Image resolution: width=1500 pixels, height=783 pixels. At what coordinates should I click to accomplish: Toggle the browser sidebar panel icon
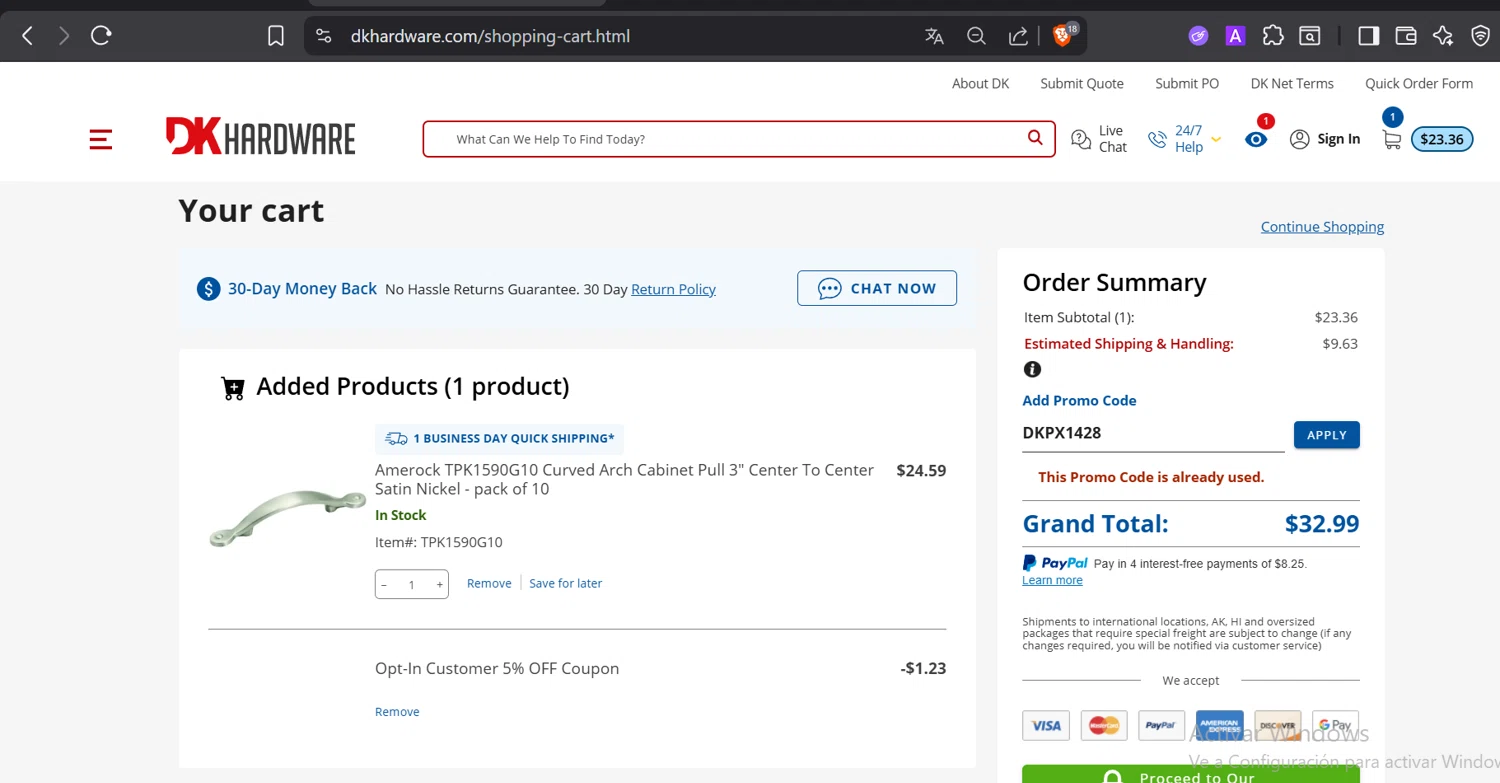point(1368,36)
